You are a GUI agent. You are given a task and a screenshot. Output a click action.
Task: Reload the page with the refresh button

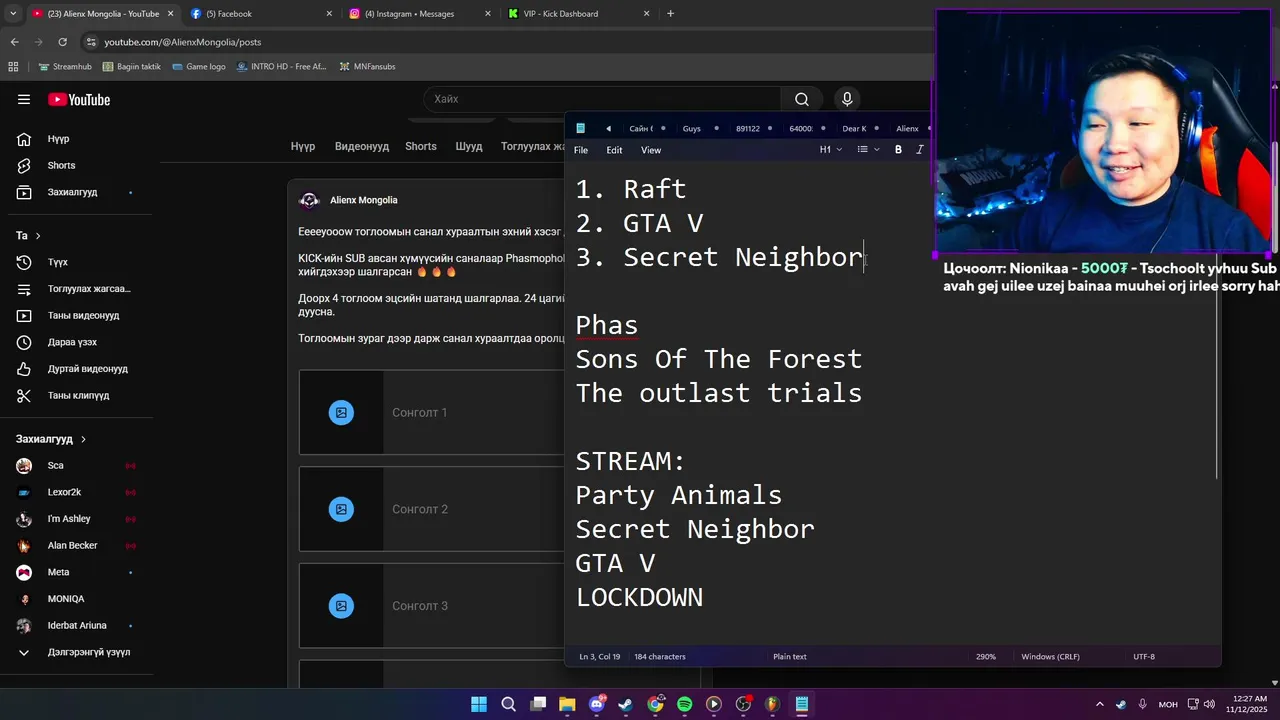click(x=62, y=42)
